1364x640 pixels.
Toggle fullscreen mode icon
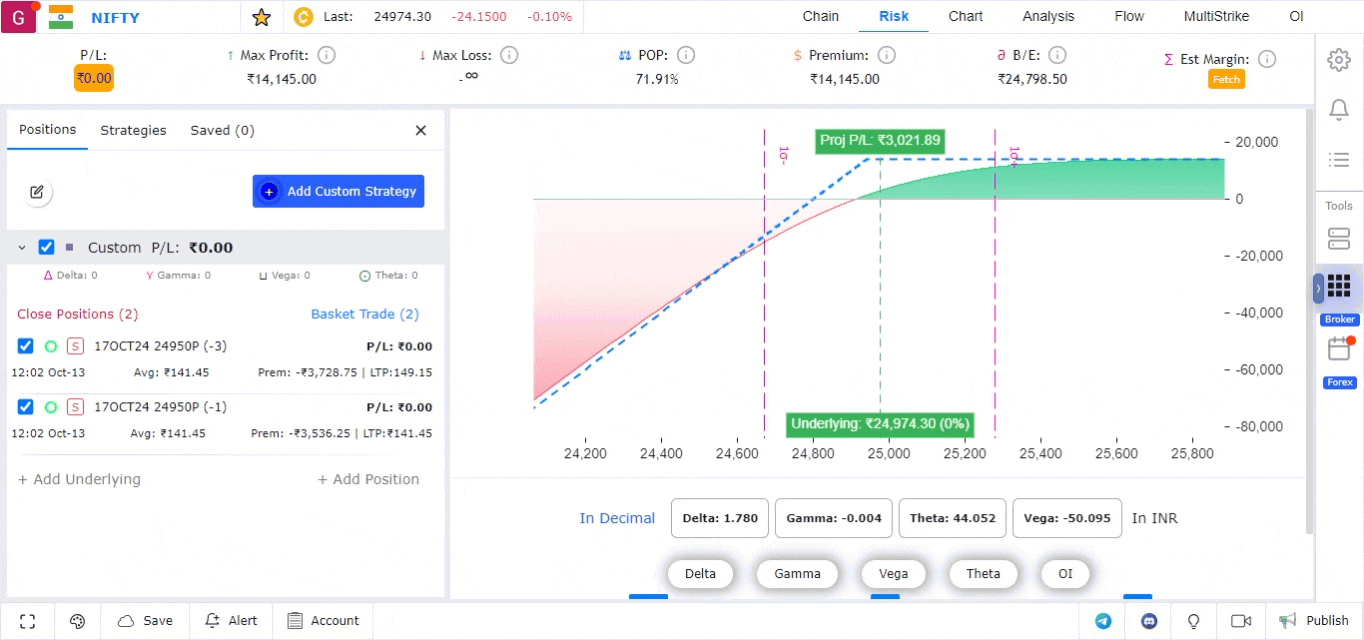tap(28, 621)
